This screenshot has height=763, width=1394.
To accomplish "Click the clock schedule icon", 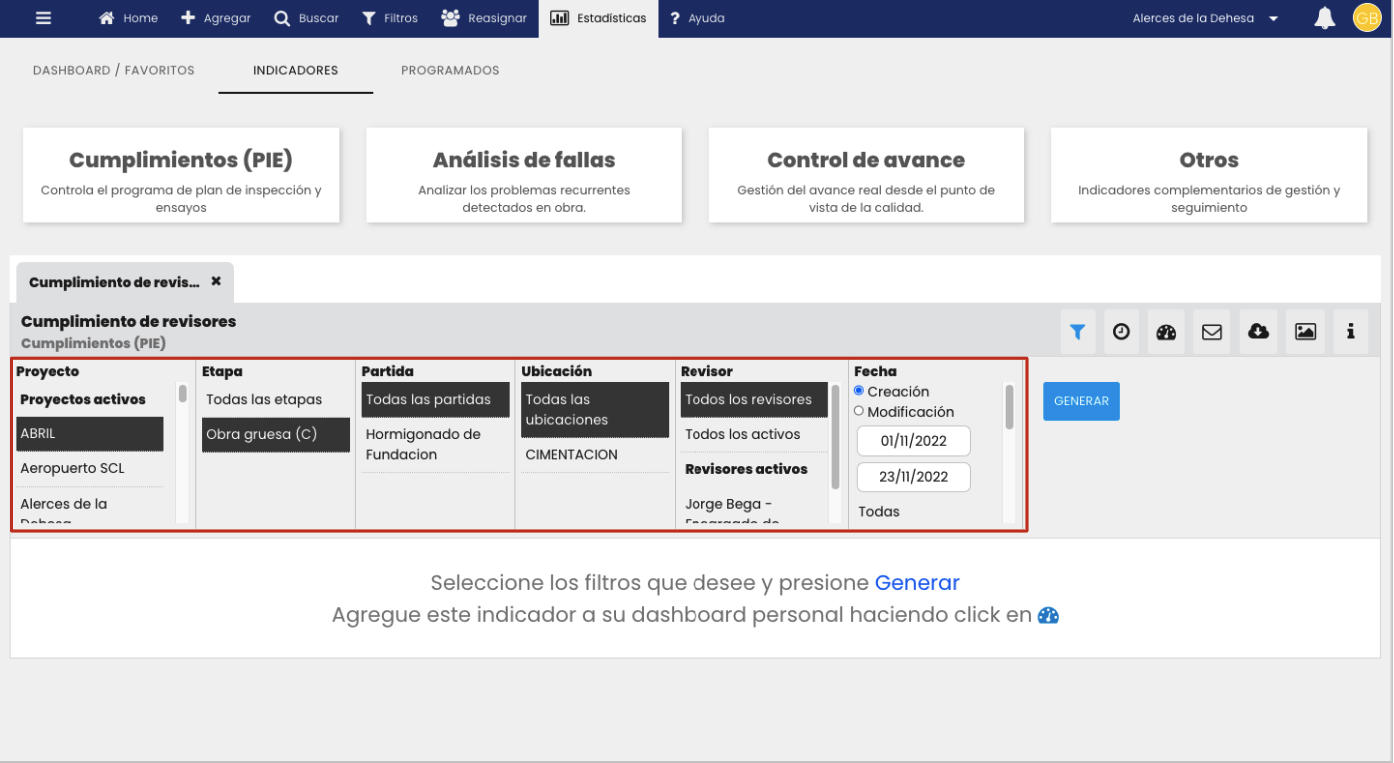I will [x=1121, y=332].
